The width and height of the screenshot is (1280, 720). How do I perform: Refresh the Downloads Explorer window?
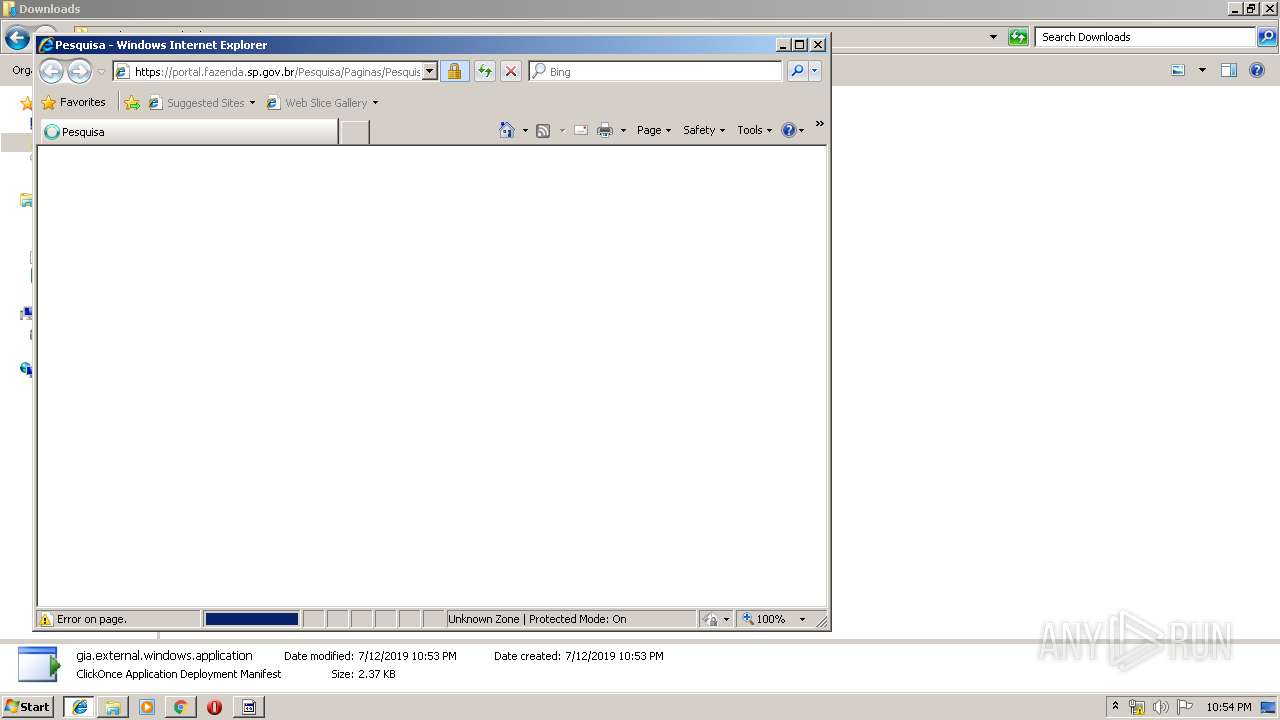(1018, 37)
